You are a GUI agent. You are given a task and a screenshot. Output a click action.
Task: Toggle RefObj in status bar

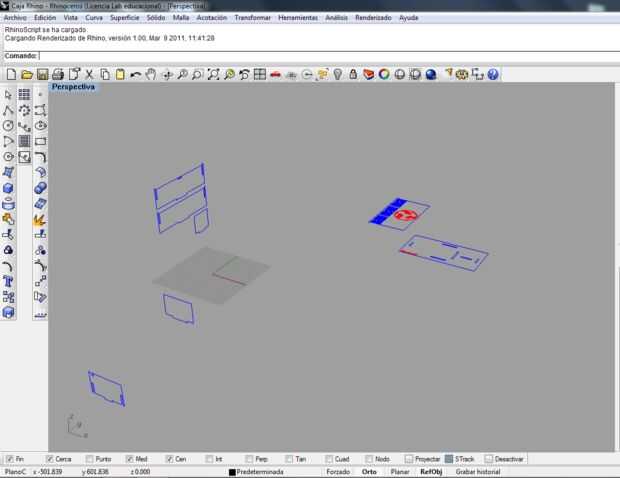(x=431, y=472)
